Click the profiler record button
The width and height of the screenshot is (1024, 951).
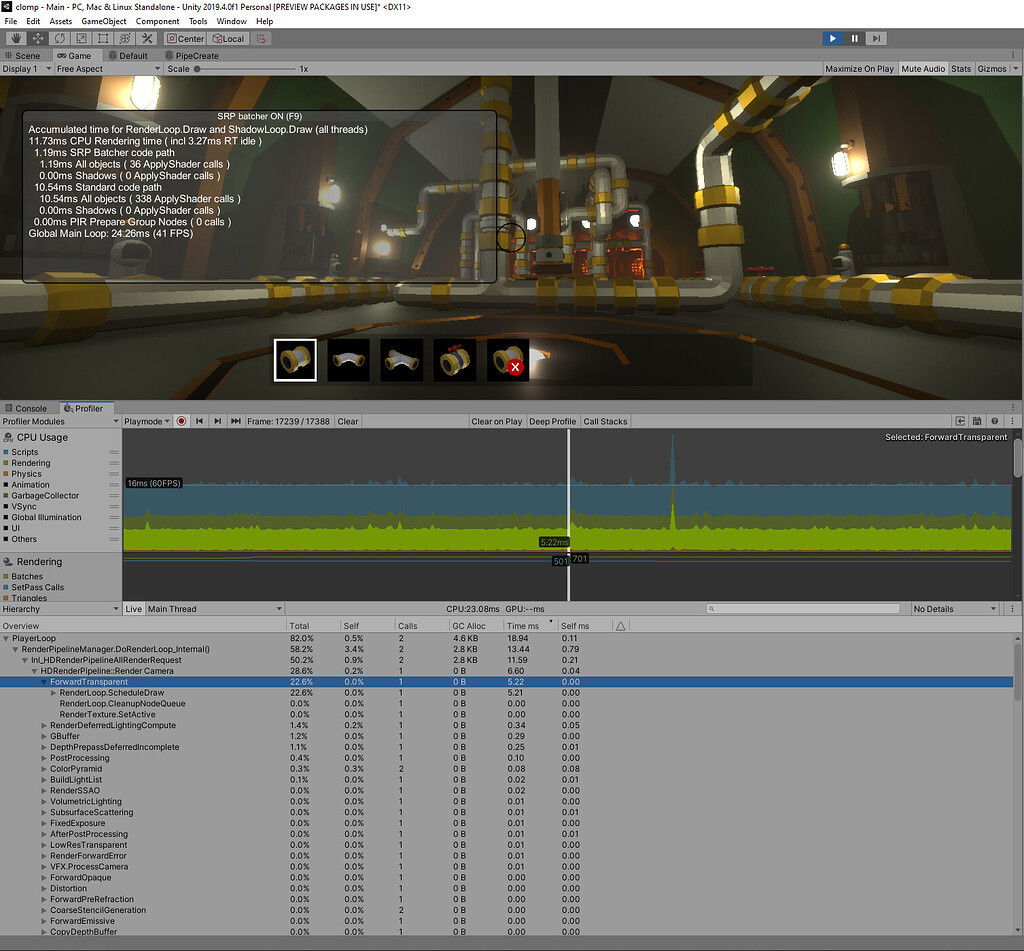(x=181, y=421)
